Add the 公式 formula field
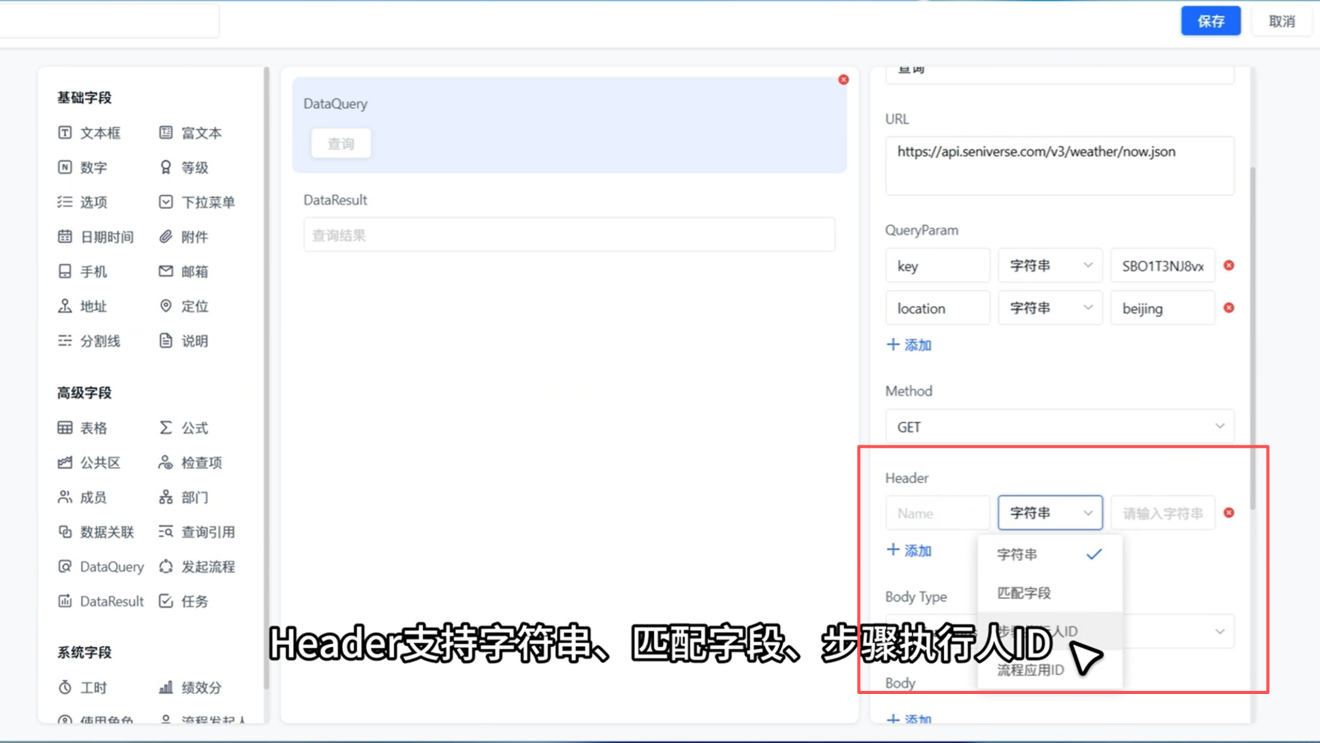Screen dimensions: 1320x743 (183, 428)
